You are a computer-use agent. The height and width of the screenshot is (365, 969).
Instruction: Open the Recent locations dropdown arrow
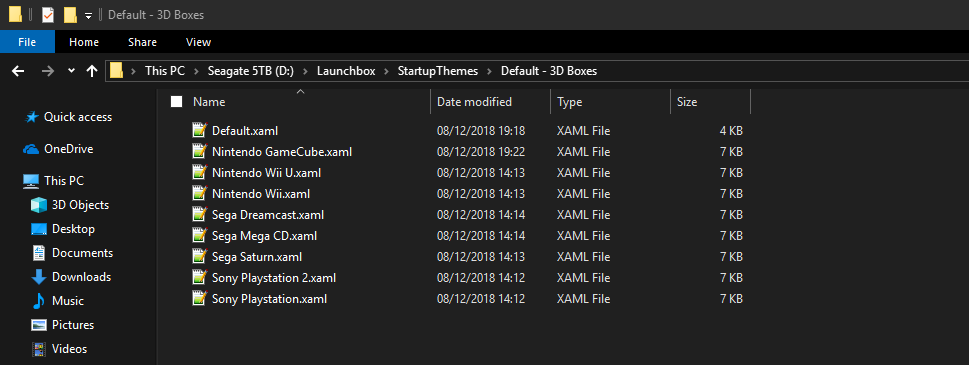click(x=71, y=71)
